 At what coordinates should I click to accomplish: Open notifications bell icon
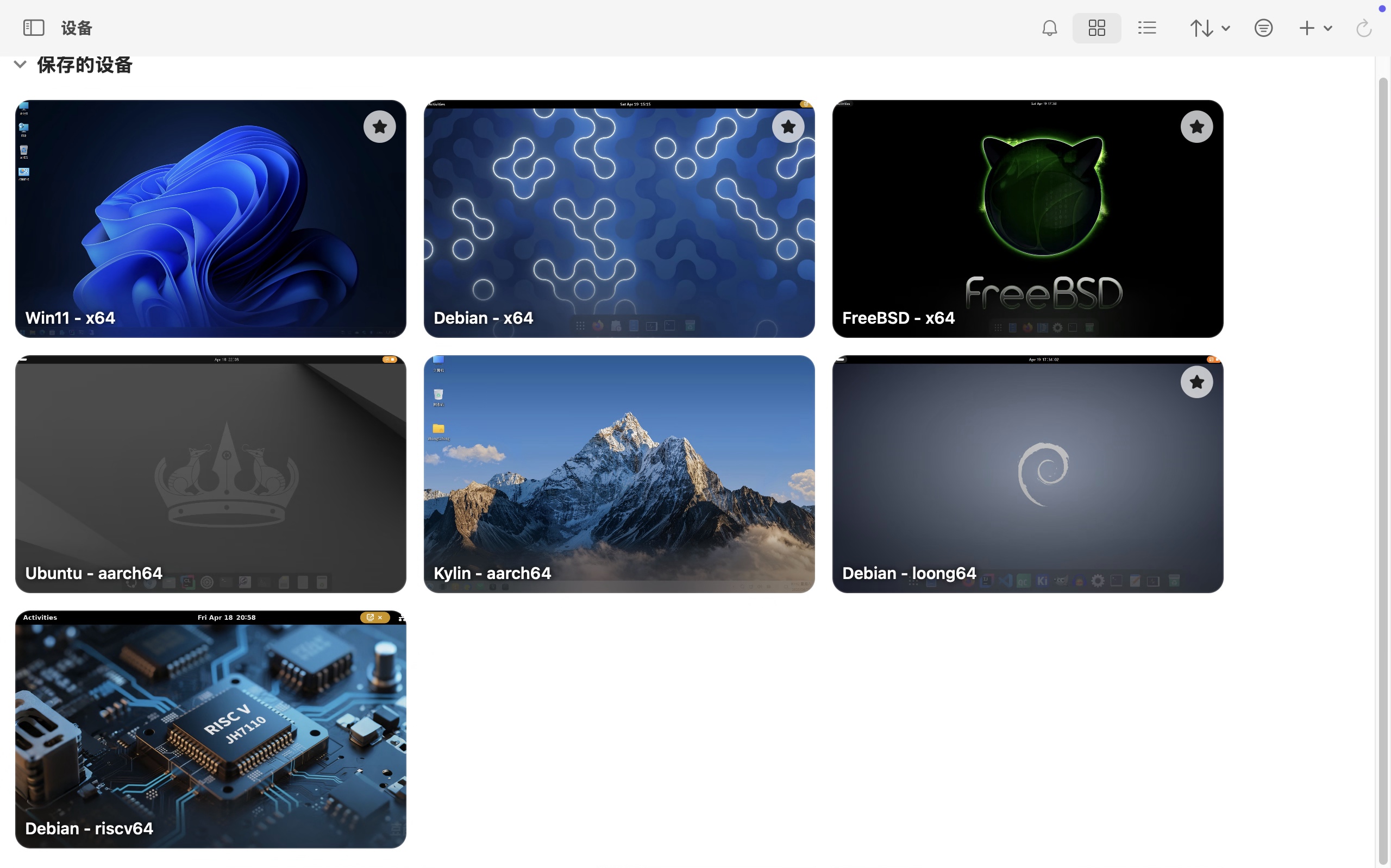(x=1049, y=28)
